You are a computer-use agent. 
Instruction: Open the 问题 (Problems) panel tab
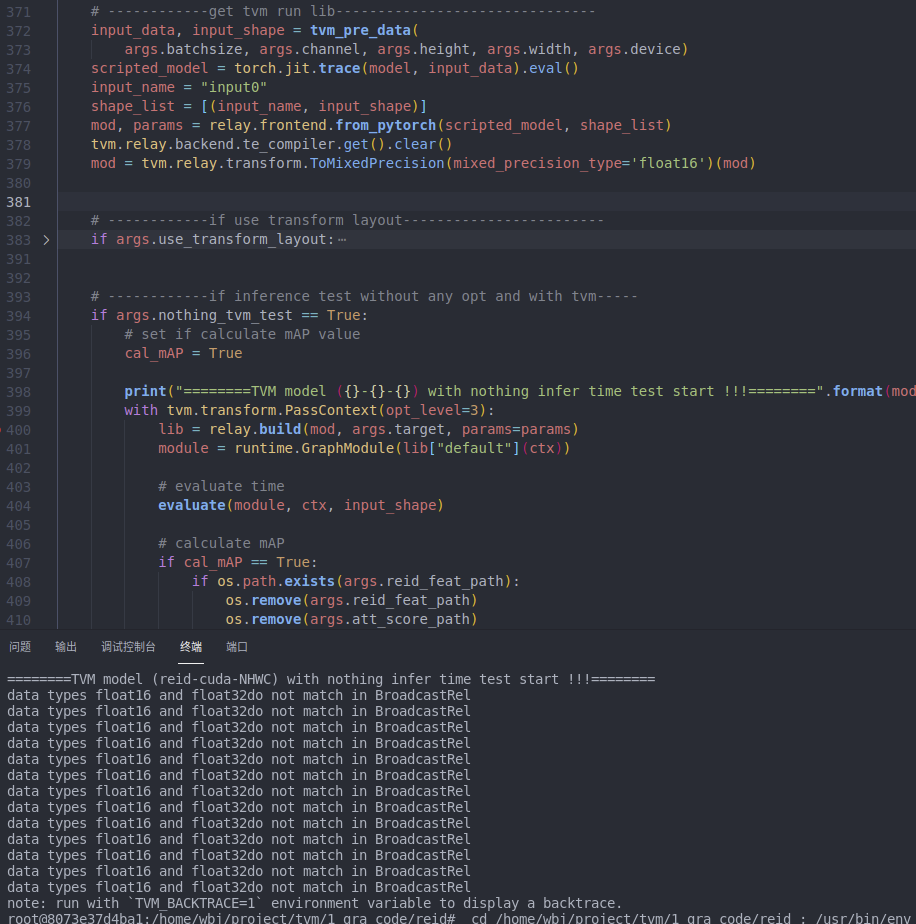pyautogui.click(x=20, y=647)
